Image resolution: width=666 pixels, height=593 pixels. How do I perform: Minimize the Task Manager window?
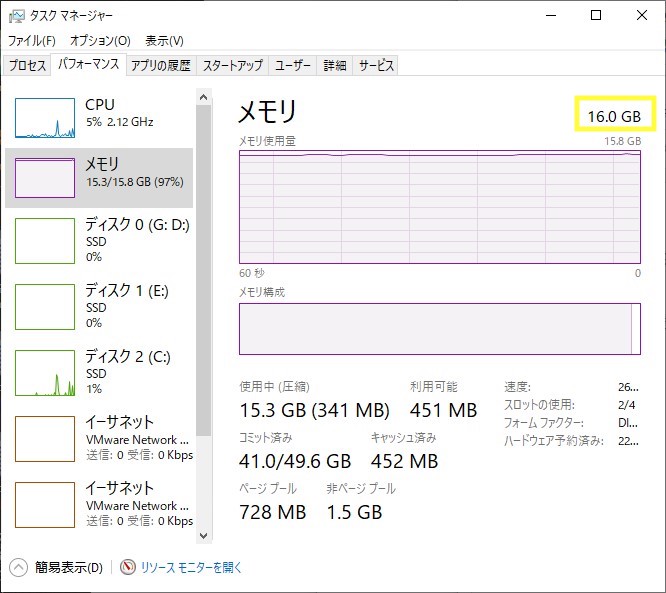tap(551, 16)
